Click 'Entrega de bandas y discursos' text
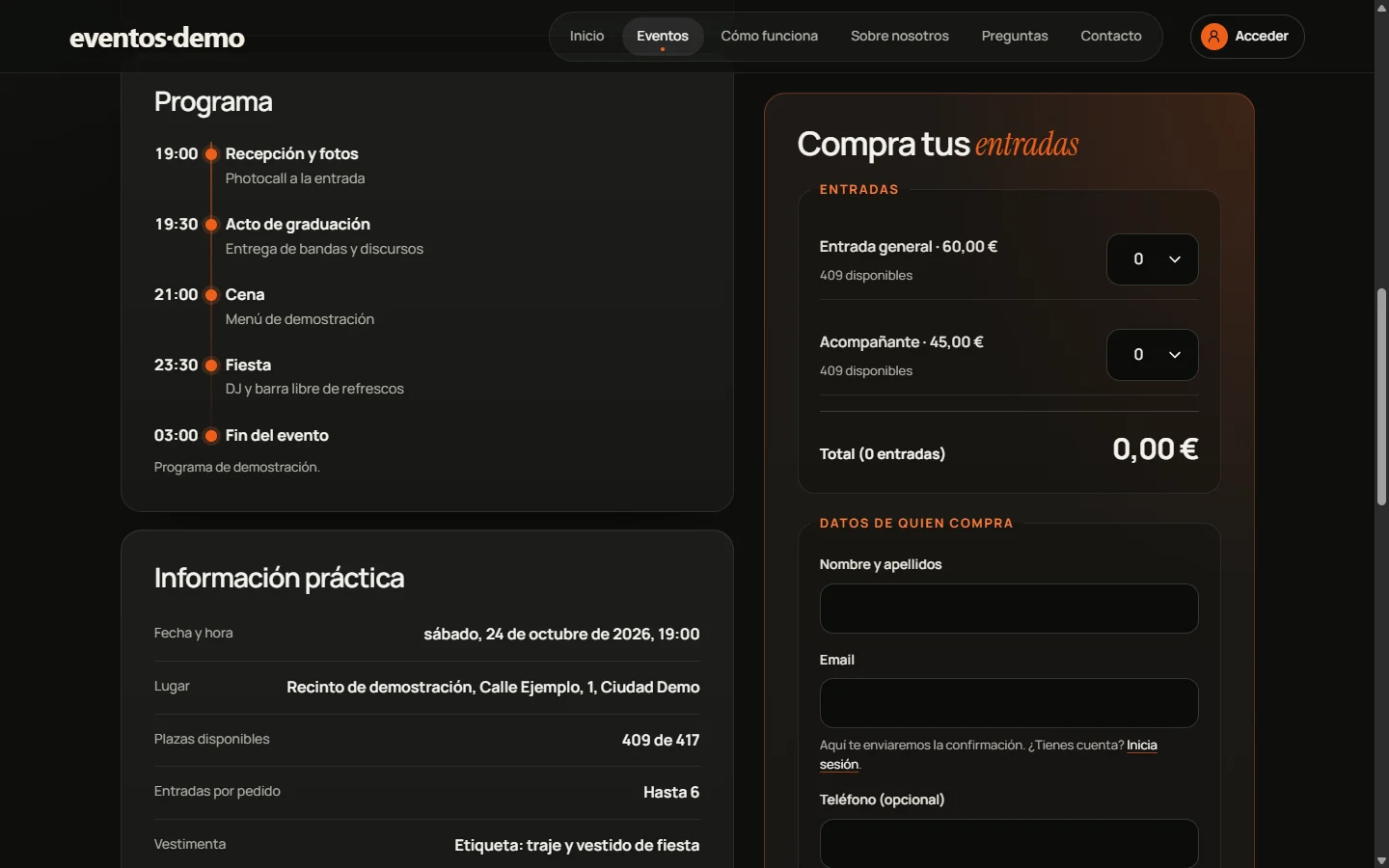The width and height of the screenshot is (1389, 868). (x=324, y=249)
